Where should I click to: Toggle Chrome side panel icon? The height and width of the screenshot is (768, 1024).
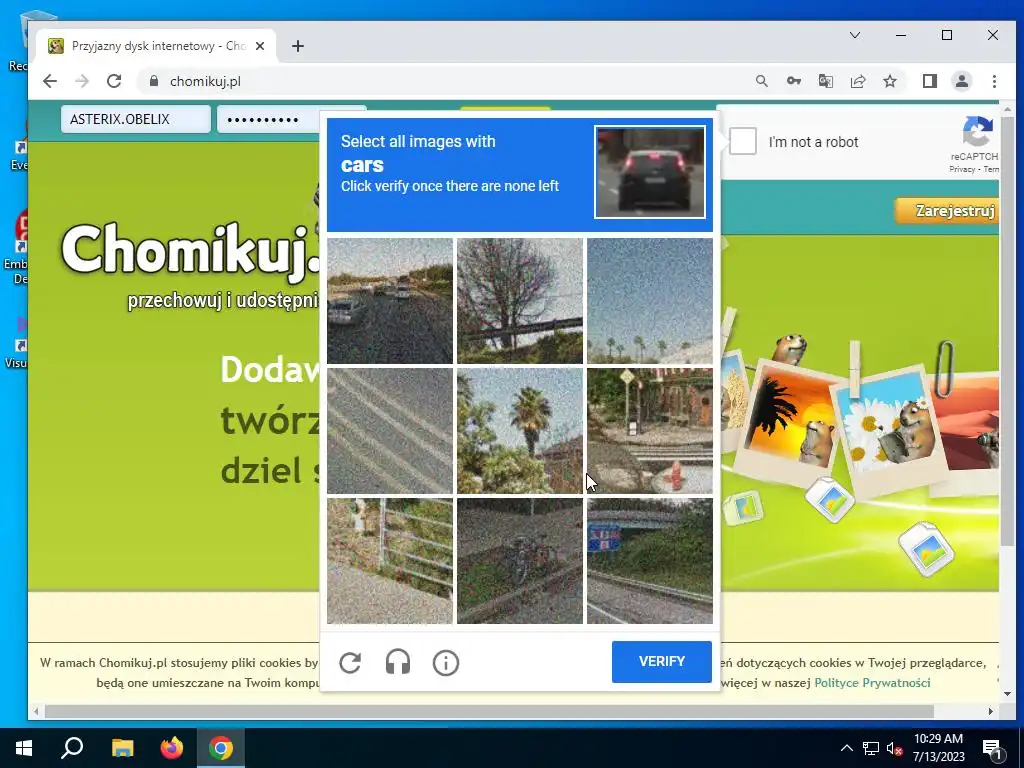pos(929,81)
